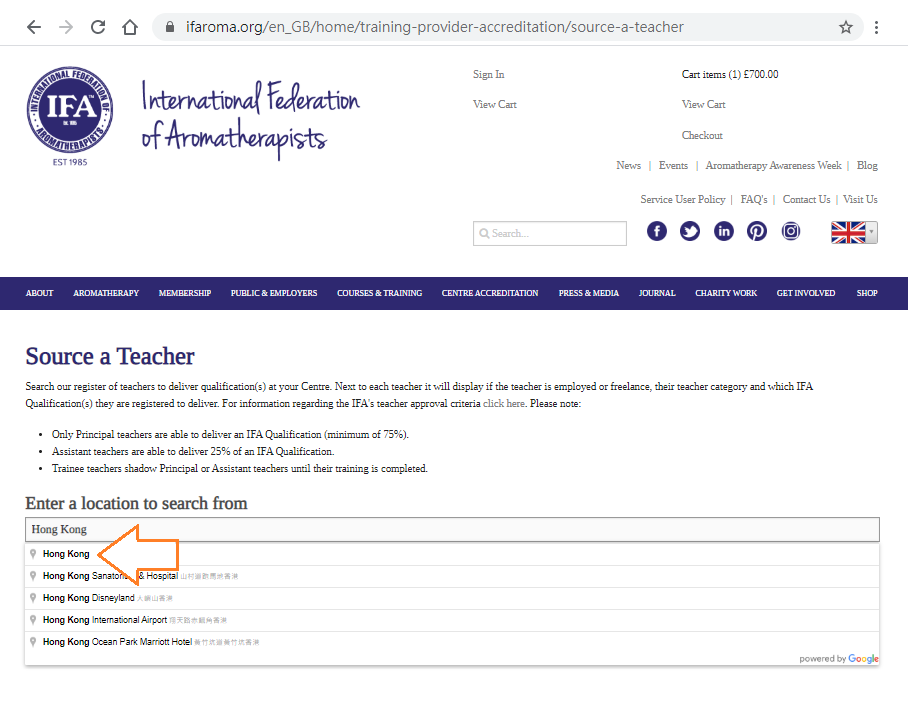Open the Sign In link

point(488,74)
